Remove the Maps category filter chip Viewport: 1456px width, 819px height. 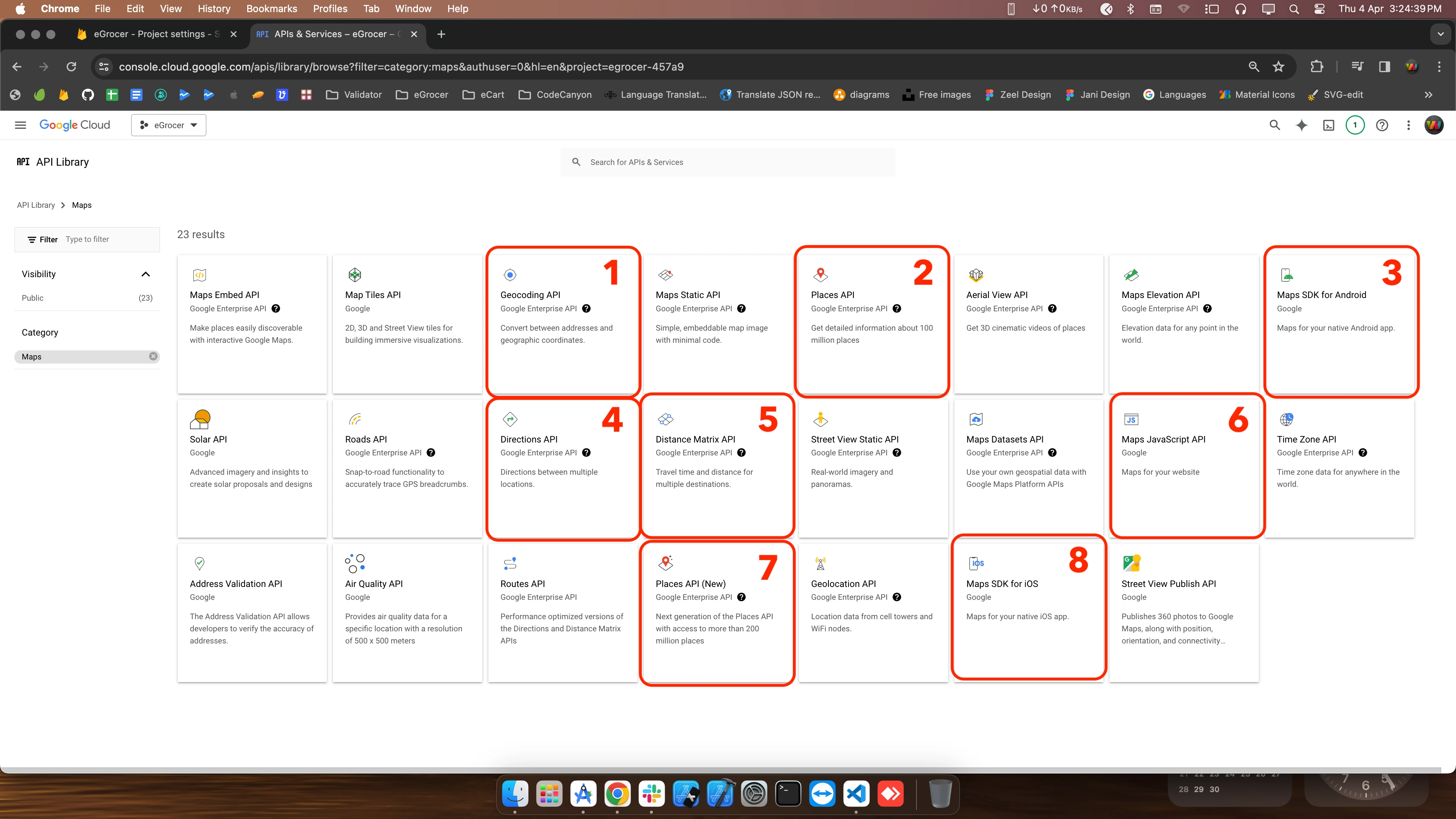tap(153, 357)
